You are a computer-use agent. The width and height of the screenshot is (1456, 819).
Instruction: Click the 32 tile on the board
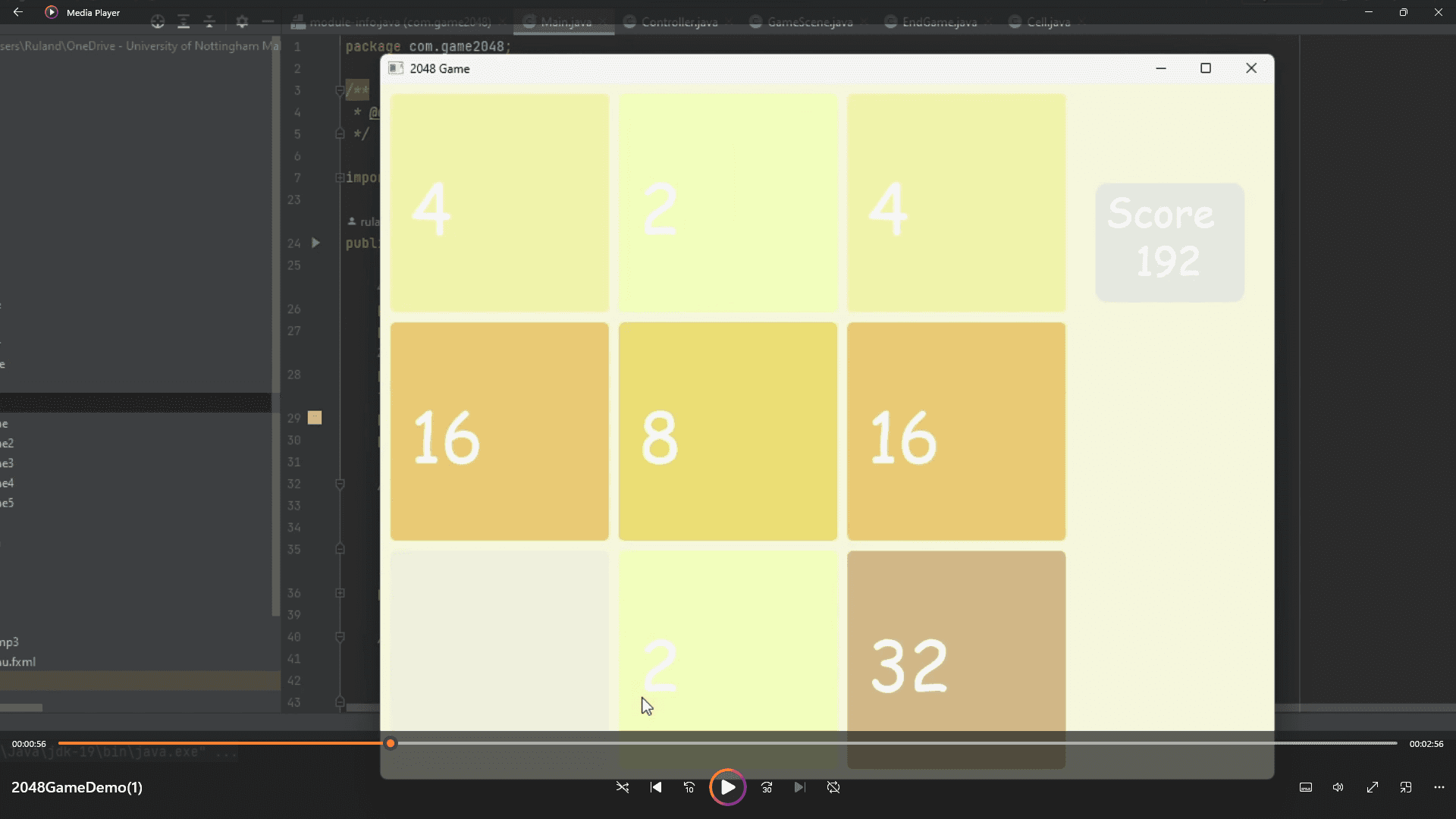point(955,660)
